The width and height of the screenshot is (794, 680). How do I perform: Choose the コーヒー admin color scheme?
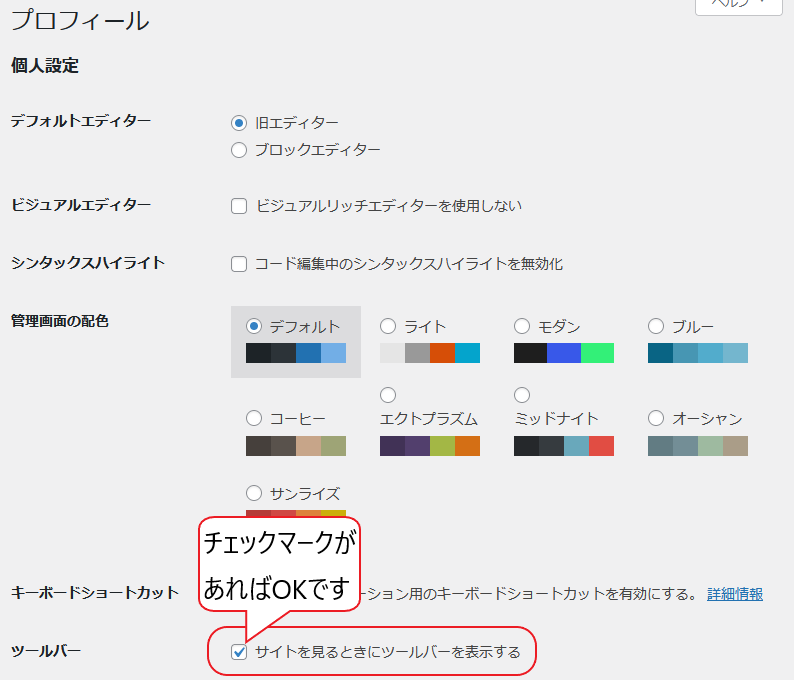[254, 418]
